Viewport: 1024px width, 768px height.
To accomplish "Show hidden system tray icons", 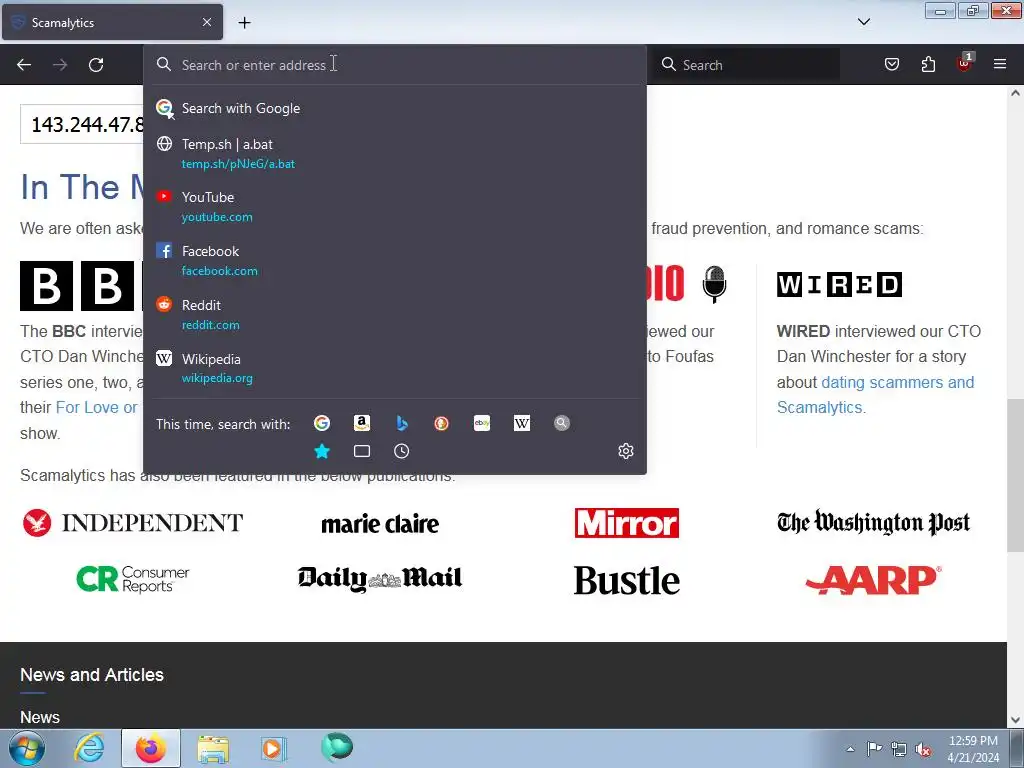I will click(x=850, y=749).
